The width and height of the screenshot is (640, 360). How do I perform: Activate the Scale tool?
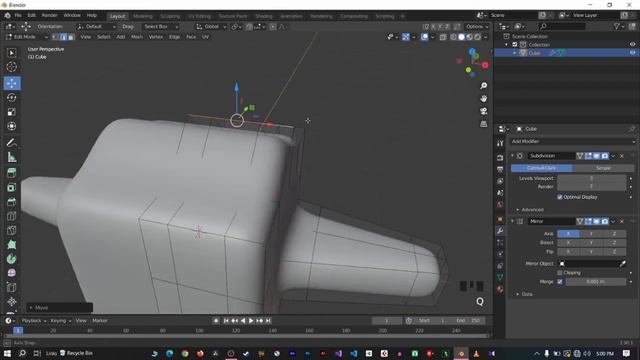tap(12, 112)
